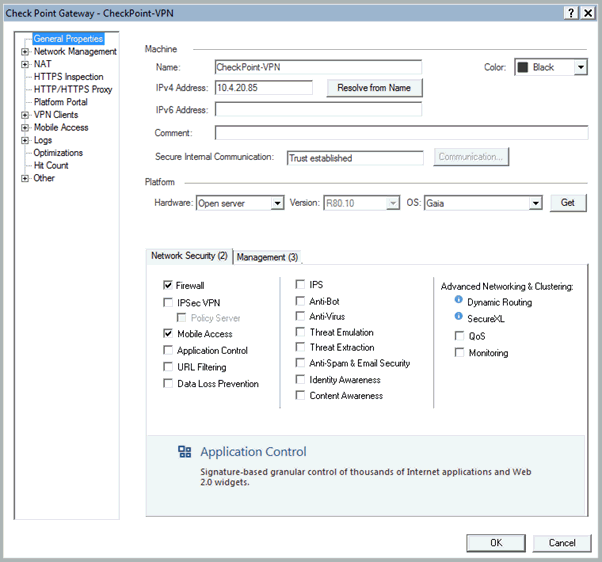Click the Dynamic Routing info icon
Image resolution: width=602 pixels, height=562 pixels.
(x=458, y=301)
